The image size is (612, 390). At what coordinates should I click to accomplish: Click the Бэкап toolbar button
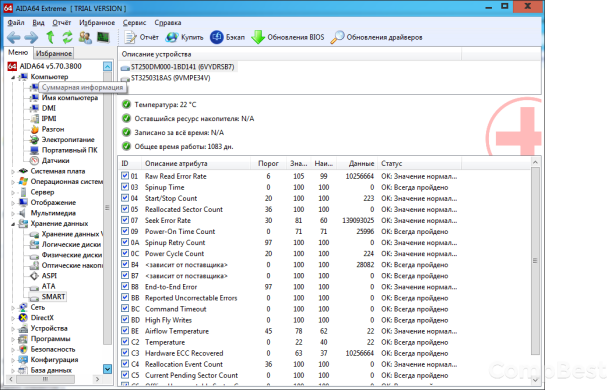click(x=228, y=37)
